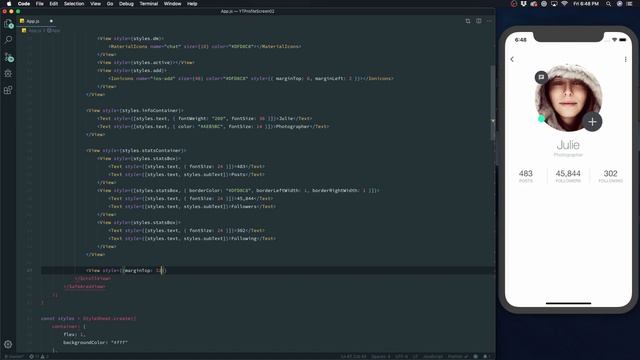Screen dimensions: 640x360
Task: Open the Debug view in the activity bar
Action: click(x=8, y=73)
